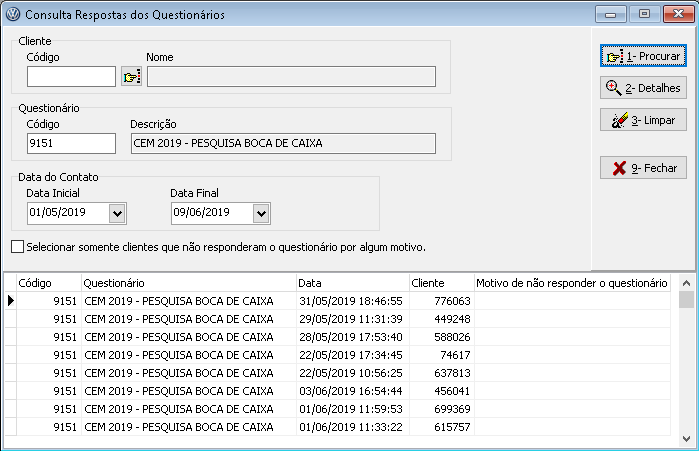Edit the Questionário Código field 9151
This screenshot has width=699, height=451.
[x=71, y=144]
